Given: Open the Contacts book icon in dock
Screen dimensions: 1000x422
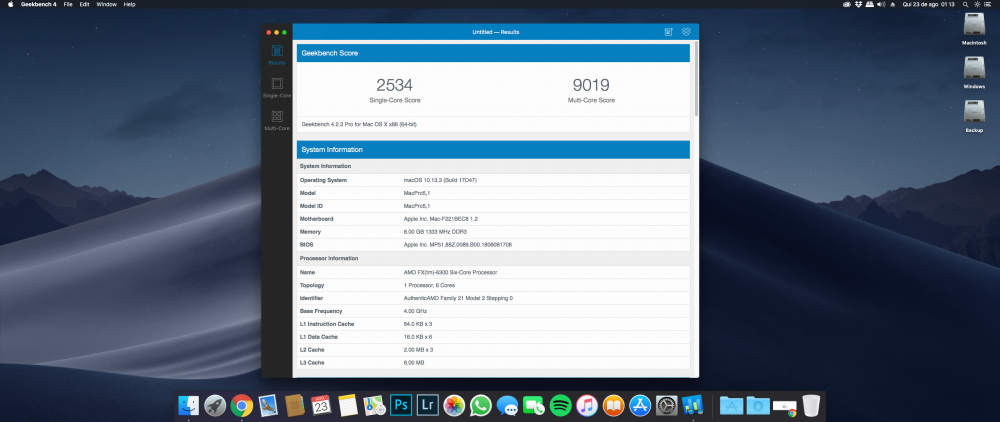Looking at the screenshot, I should point(294,405).
